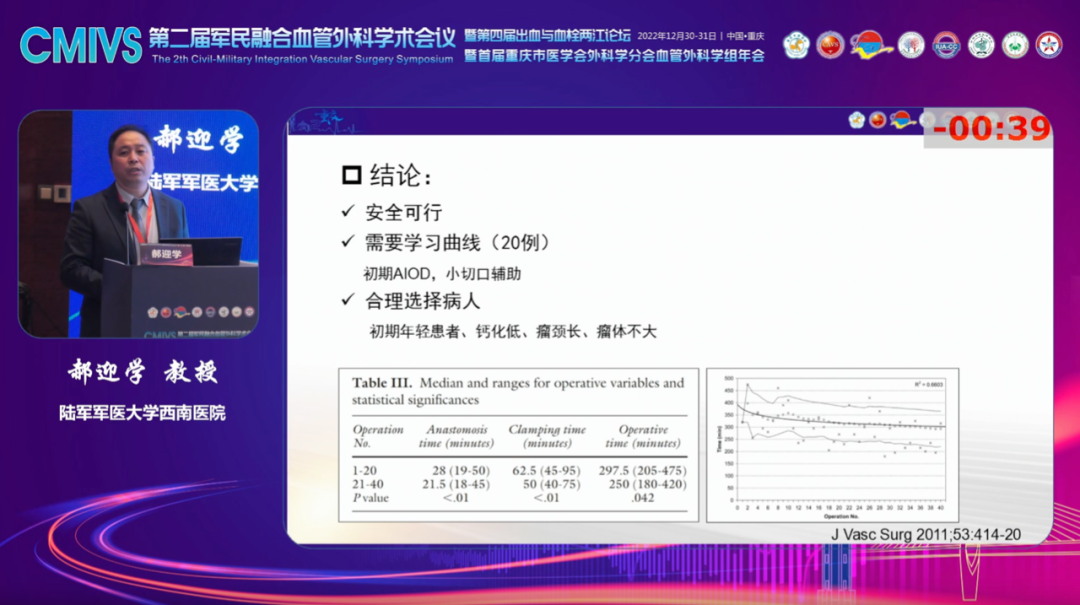
Task: Click the Operative time column header
Action: point(643,436)
